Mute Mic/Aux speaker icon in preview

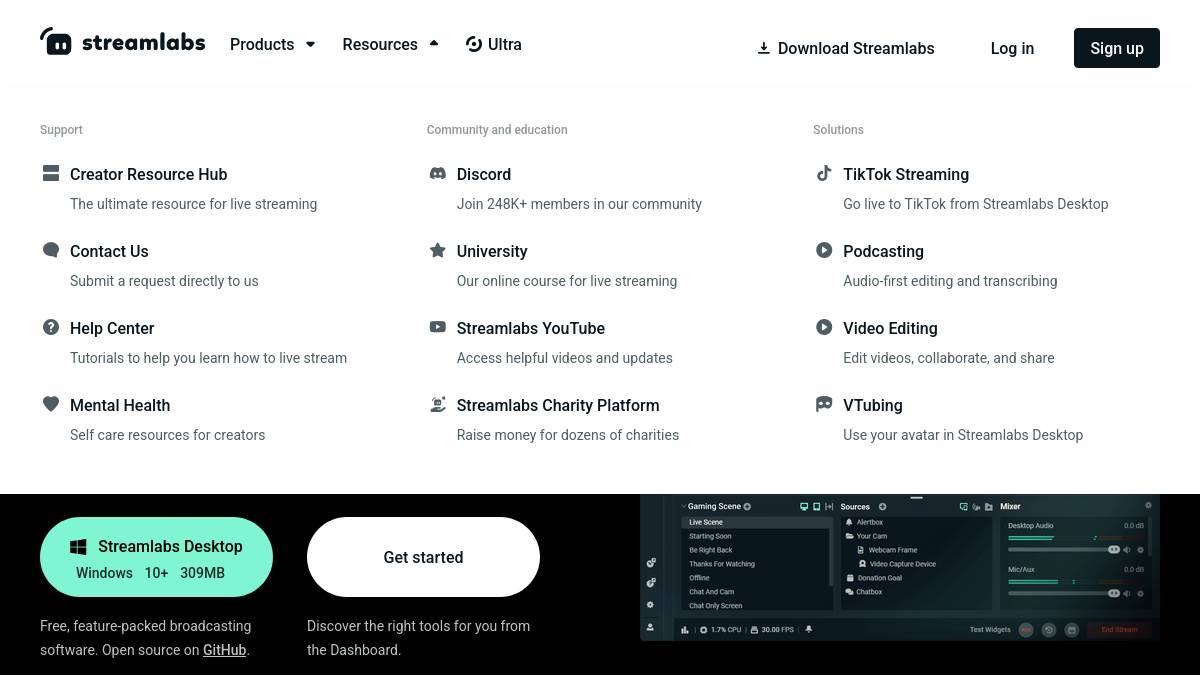(x=1127, y=593)
